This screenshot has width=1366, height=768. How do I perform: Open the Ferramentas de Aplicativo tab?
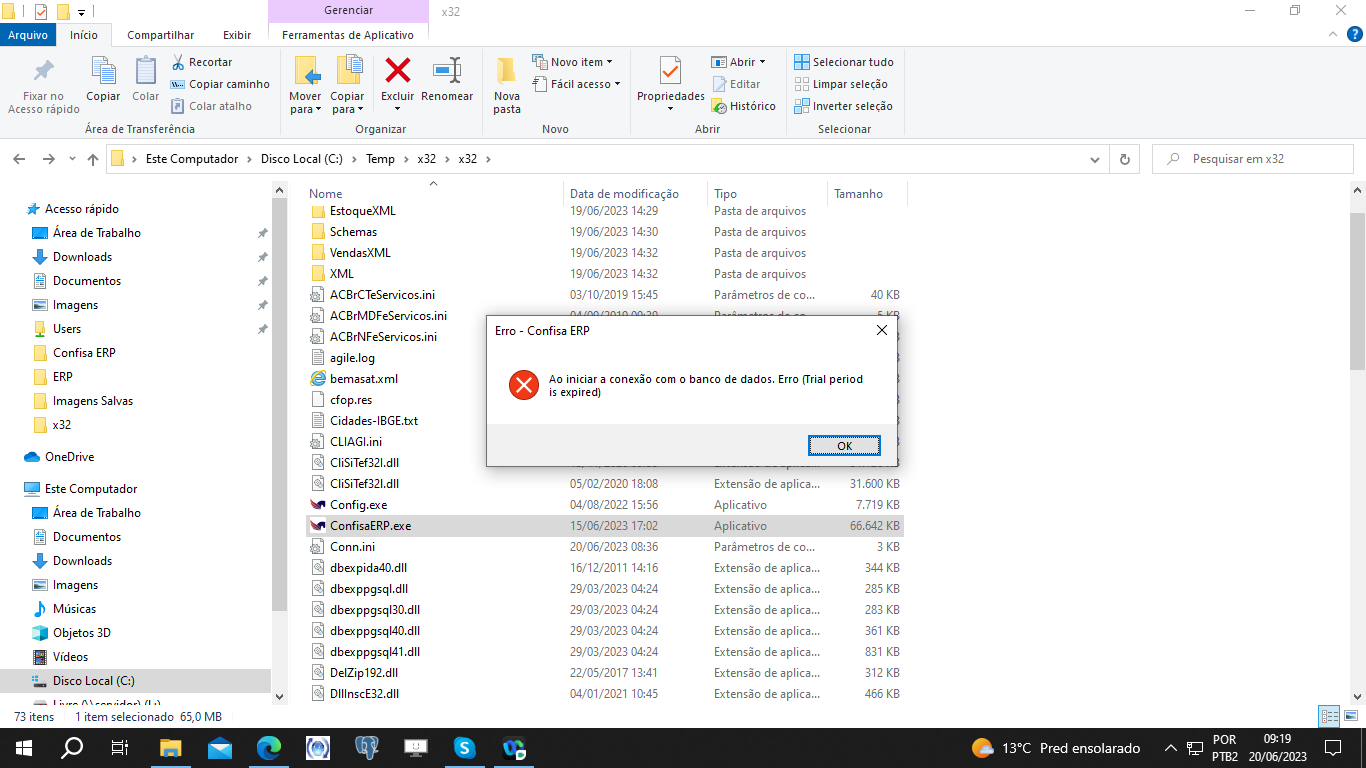pos(348,35)
